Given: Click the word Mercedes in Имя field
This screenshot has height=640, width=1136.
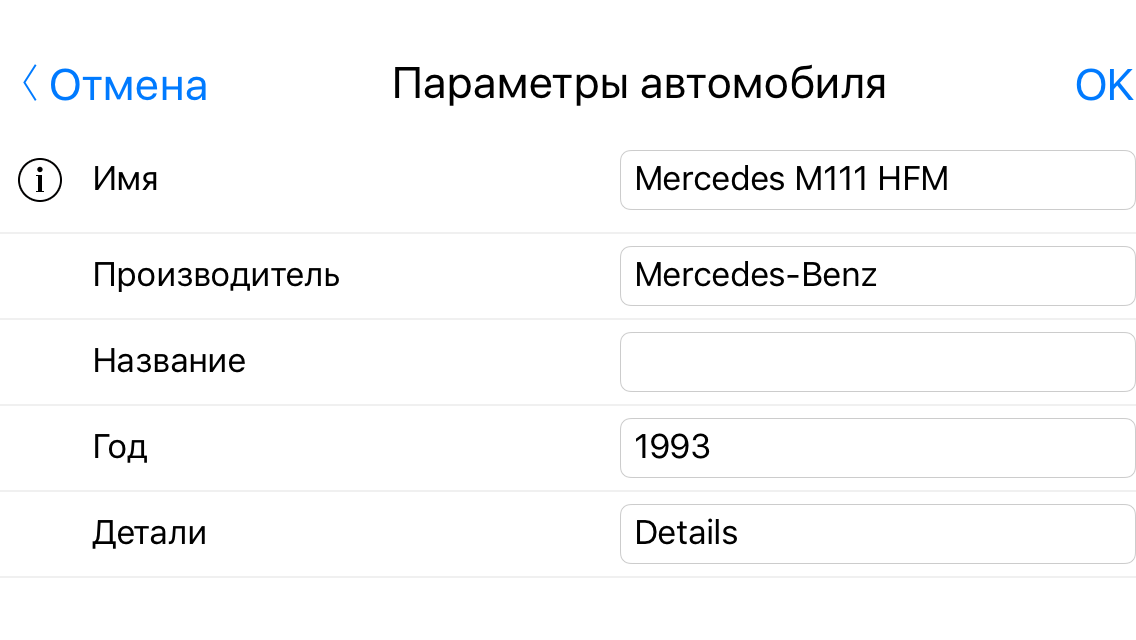Looking at the screenshot, I should click(710, 179).
